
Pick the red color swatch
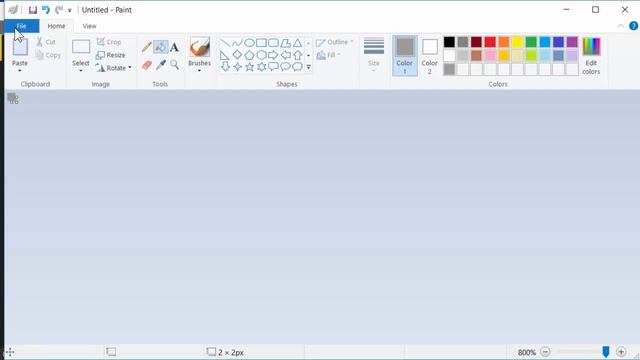pos(490,42)
